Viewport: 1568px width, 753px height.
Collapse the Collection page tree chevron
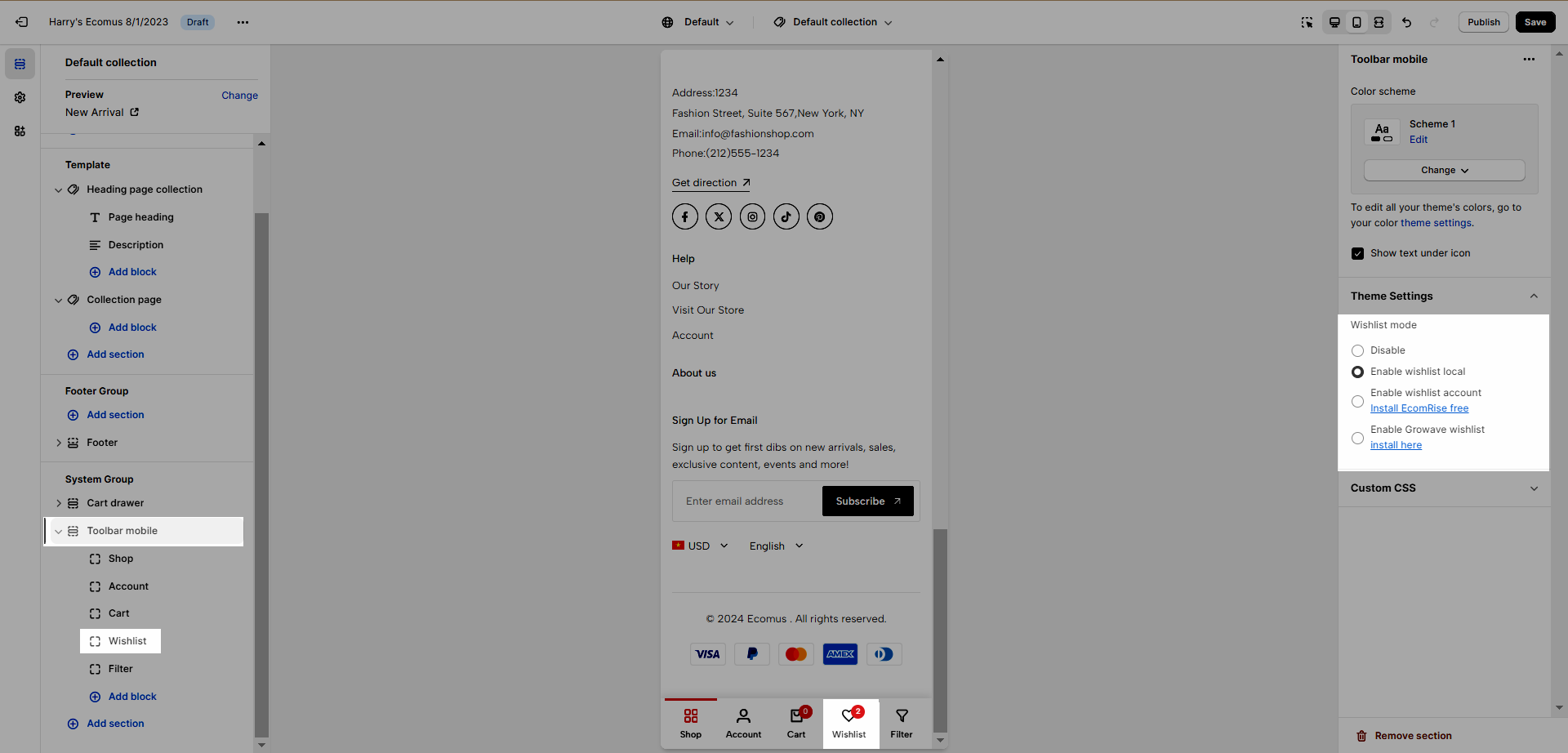[58, 300]
